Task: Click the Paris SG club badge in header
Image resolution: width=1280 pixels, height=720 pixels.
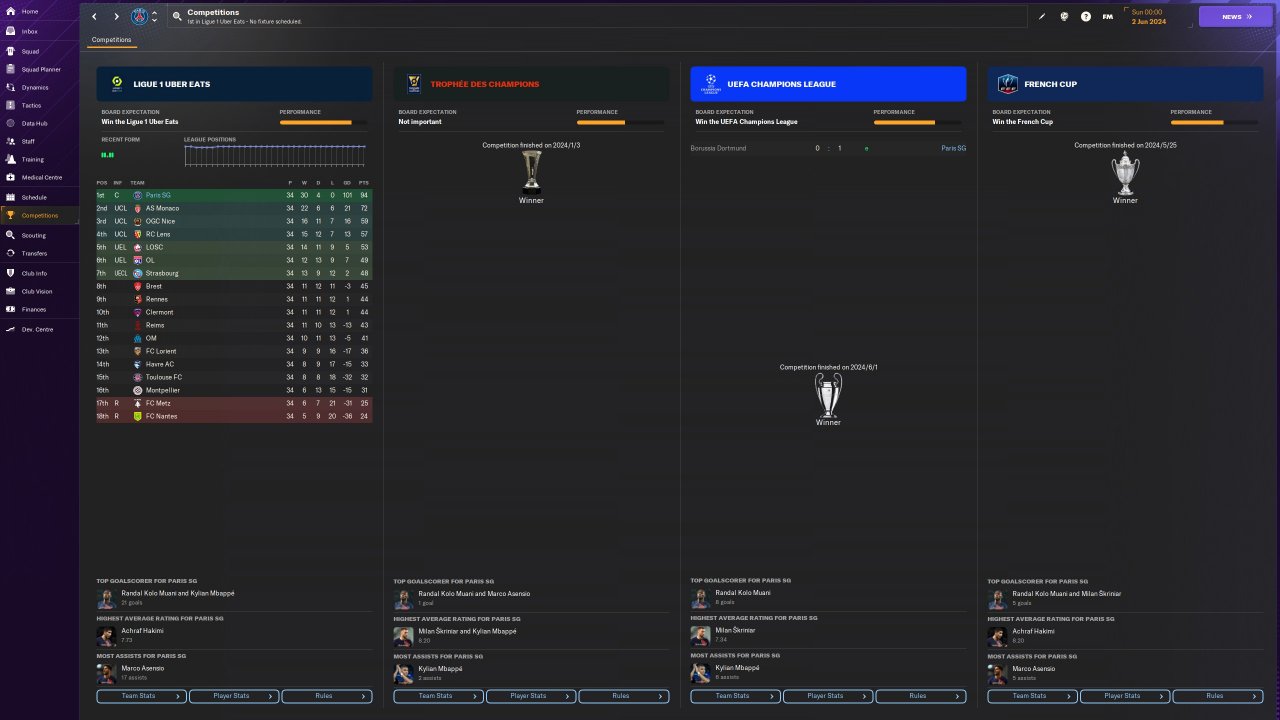Action: (139, 17)
